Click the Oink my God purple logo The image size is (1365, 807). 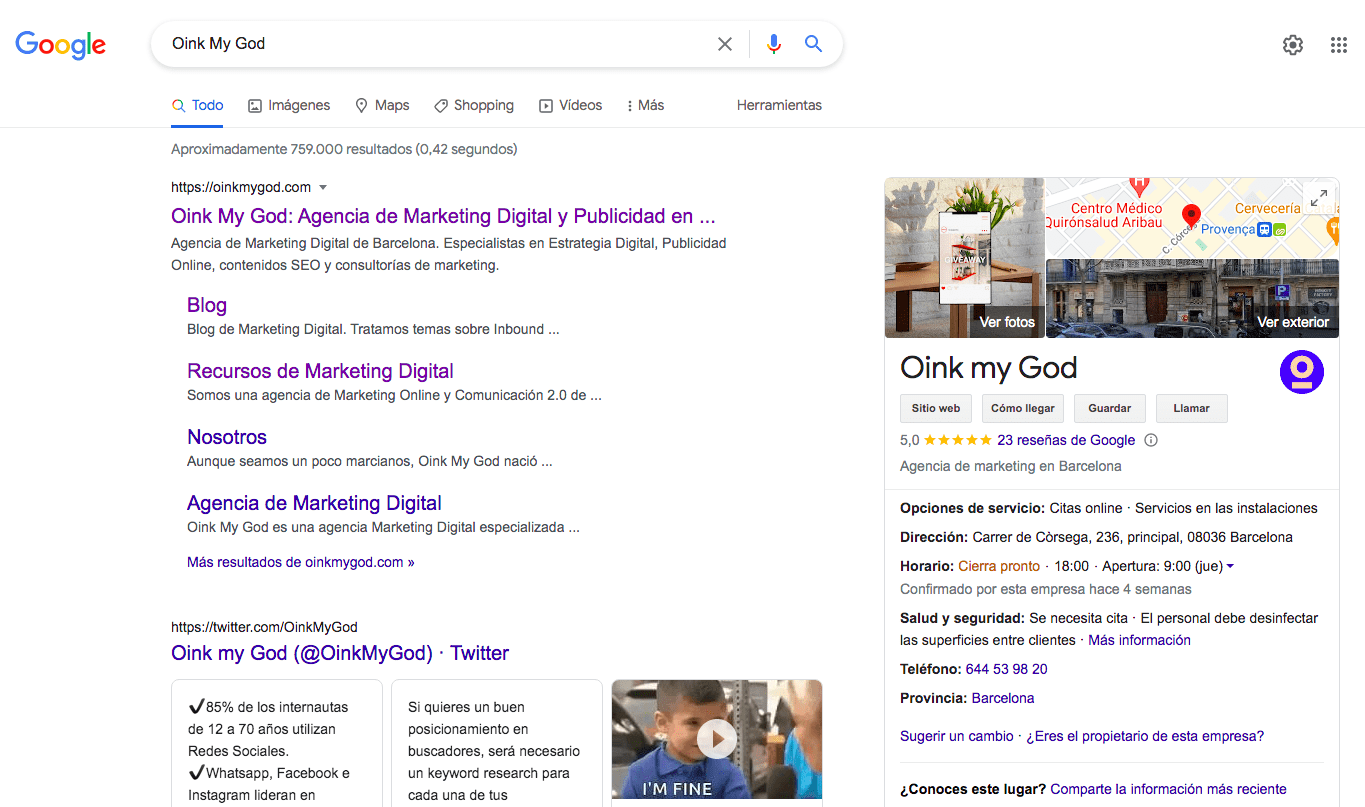[x=1301, y=372]
